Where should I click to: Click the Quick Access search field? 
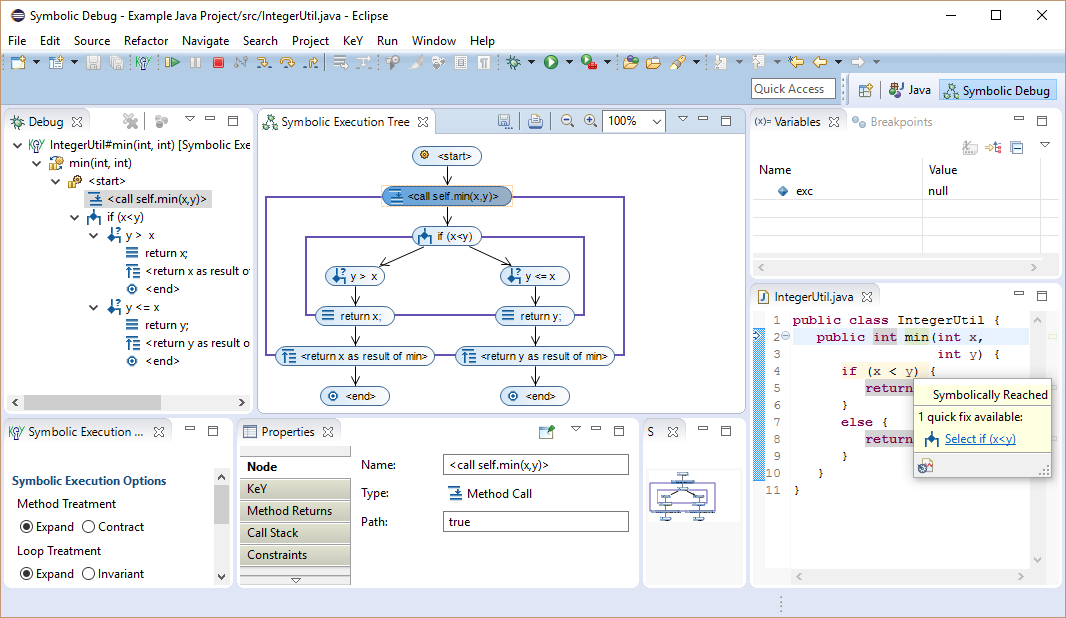click(793, 89)
